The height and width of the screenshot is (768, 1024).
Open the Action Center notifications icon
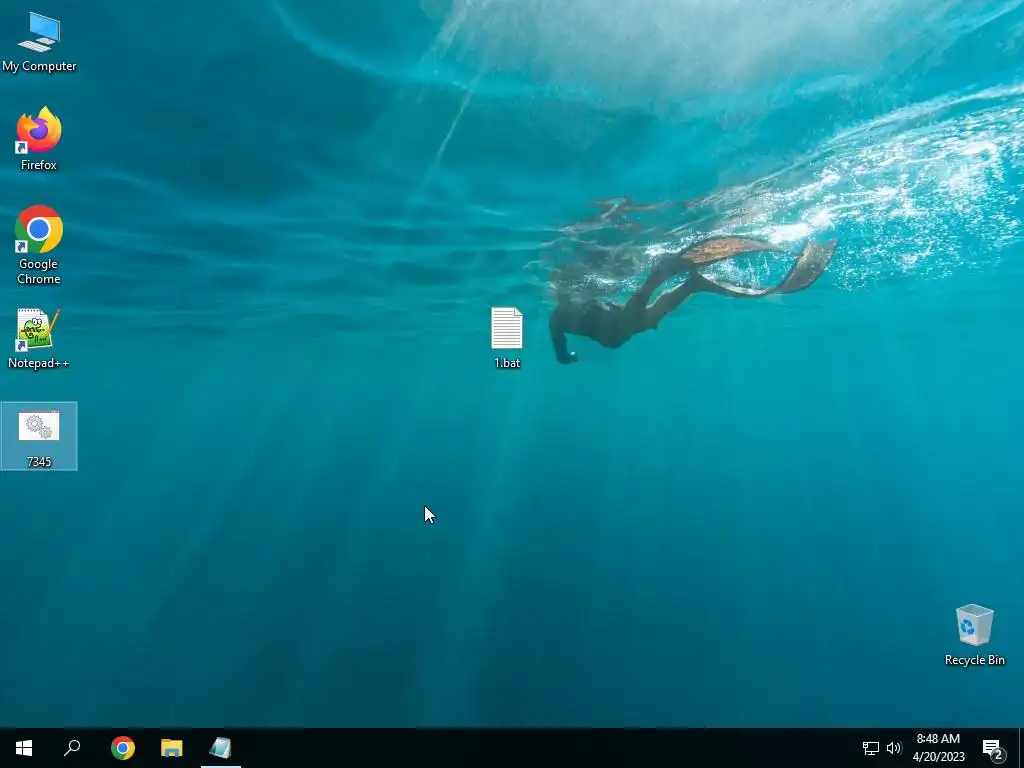coord(993,748)
